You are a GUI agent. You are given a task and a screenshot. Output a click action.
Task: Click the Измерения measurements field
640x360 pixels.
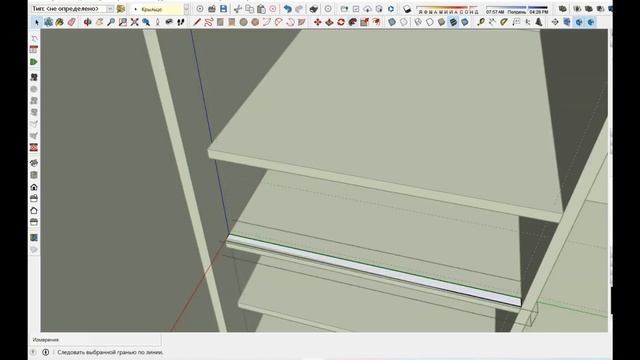[x=96, y=340]
